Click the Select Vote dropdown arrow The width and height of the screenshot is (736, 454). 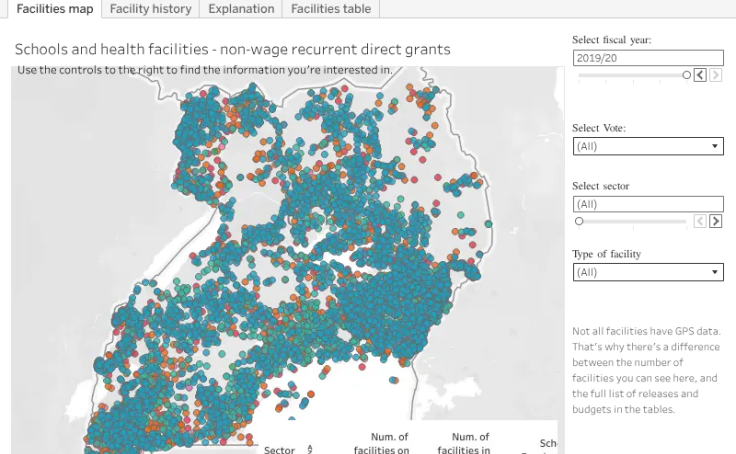(714, 146)
